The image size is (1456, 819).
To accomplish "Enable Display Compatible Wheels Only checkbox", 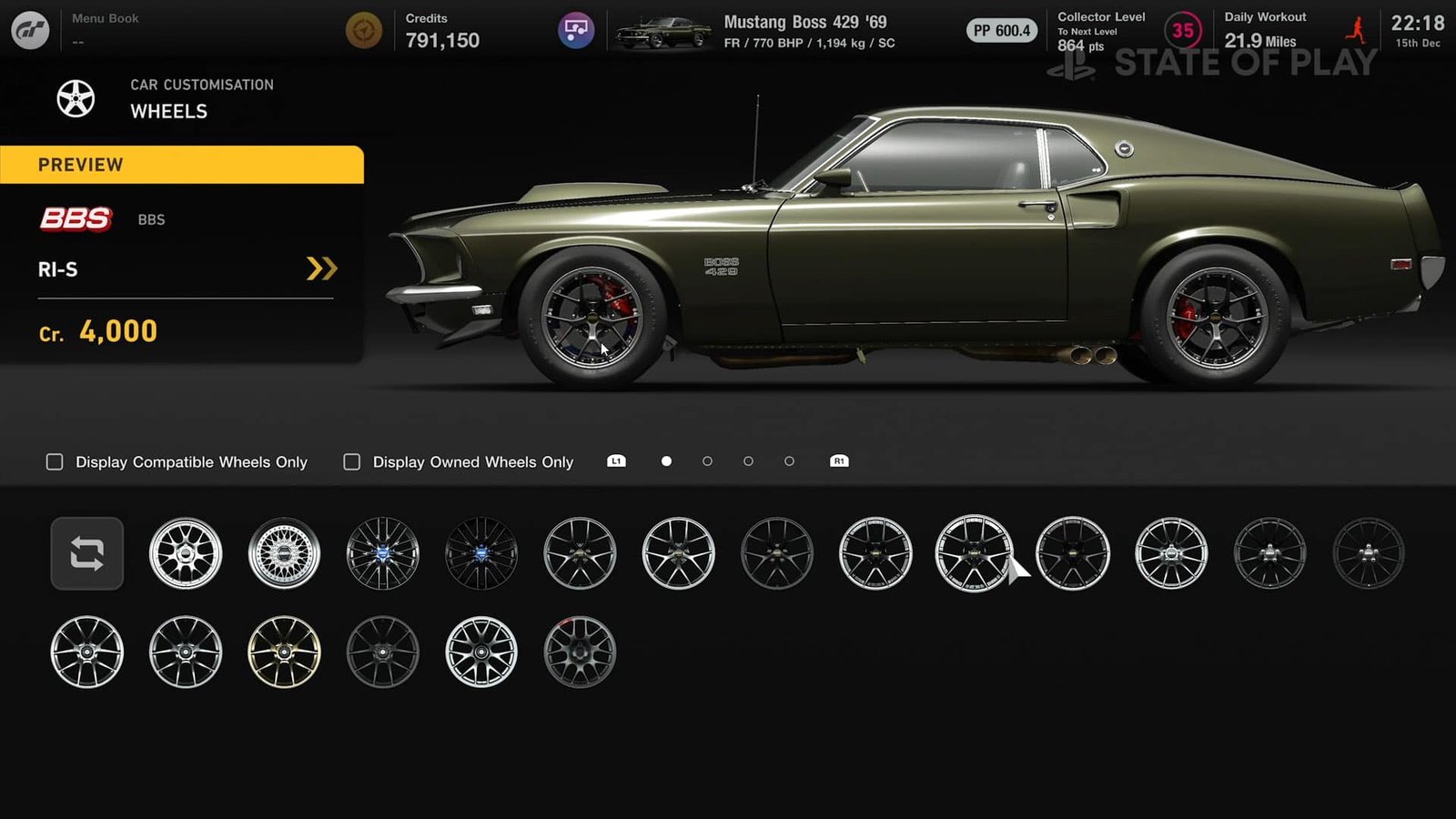I will point(55,462).
